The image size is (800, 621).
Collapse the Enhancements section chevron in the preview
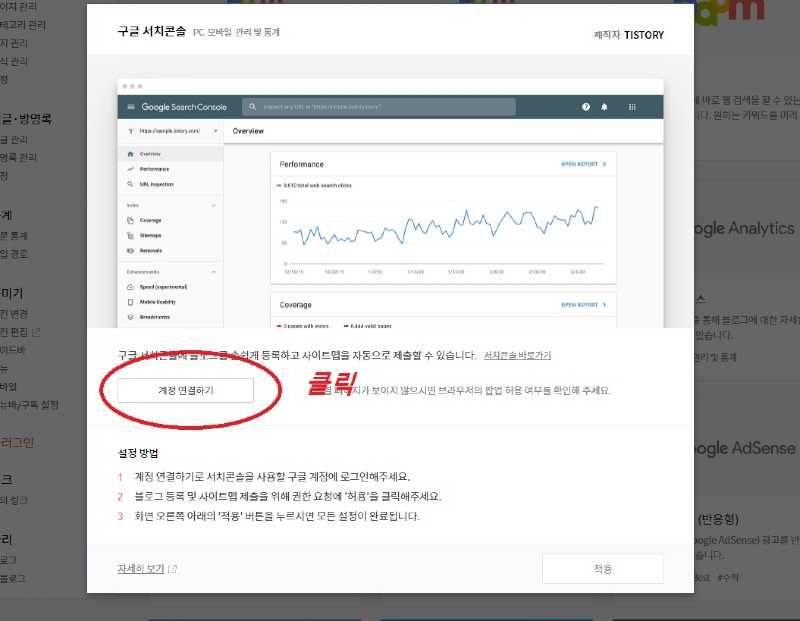point(213,272)
